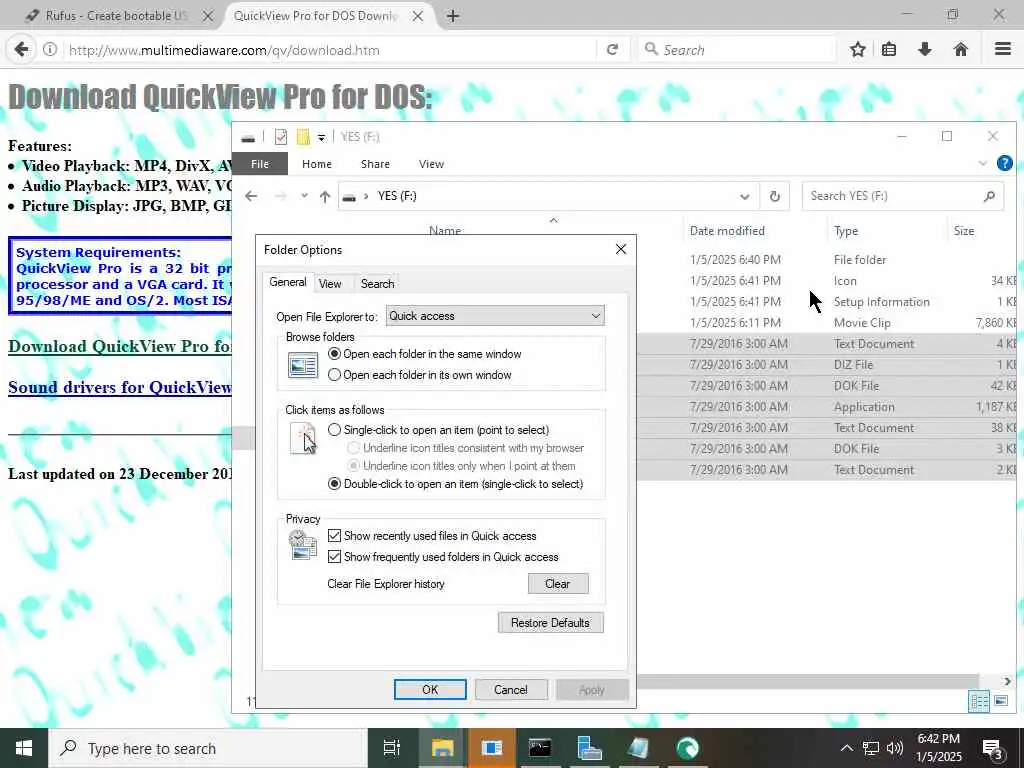
Task: Open the command prompt taskbar icon
Action: (539, 748)
